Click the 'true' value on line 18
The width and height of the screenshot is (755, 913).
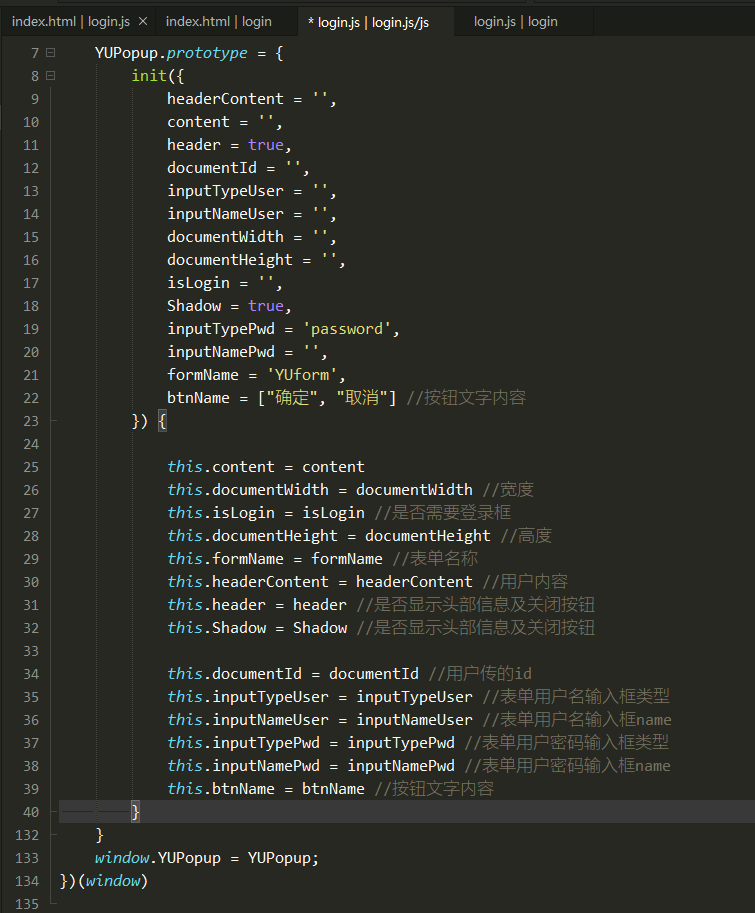click(266, 306)
